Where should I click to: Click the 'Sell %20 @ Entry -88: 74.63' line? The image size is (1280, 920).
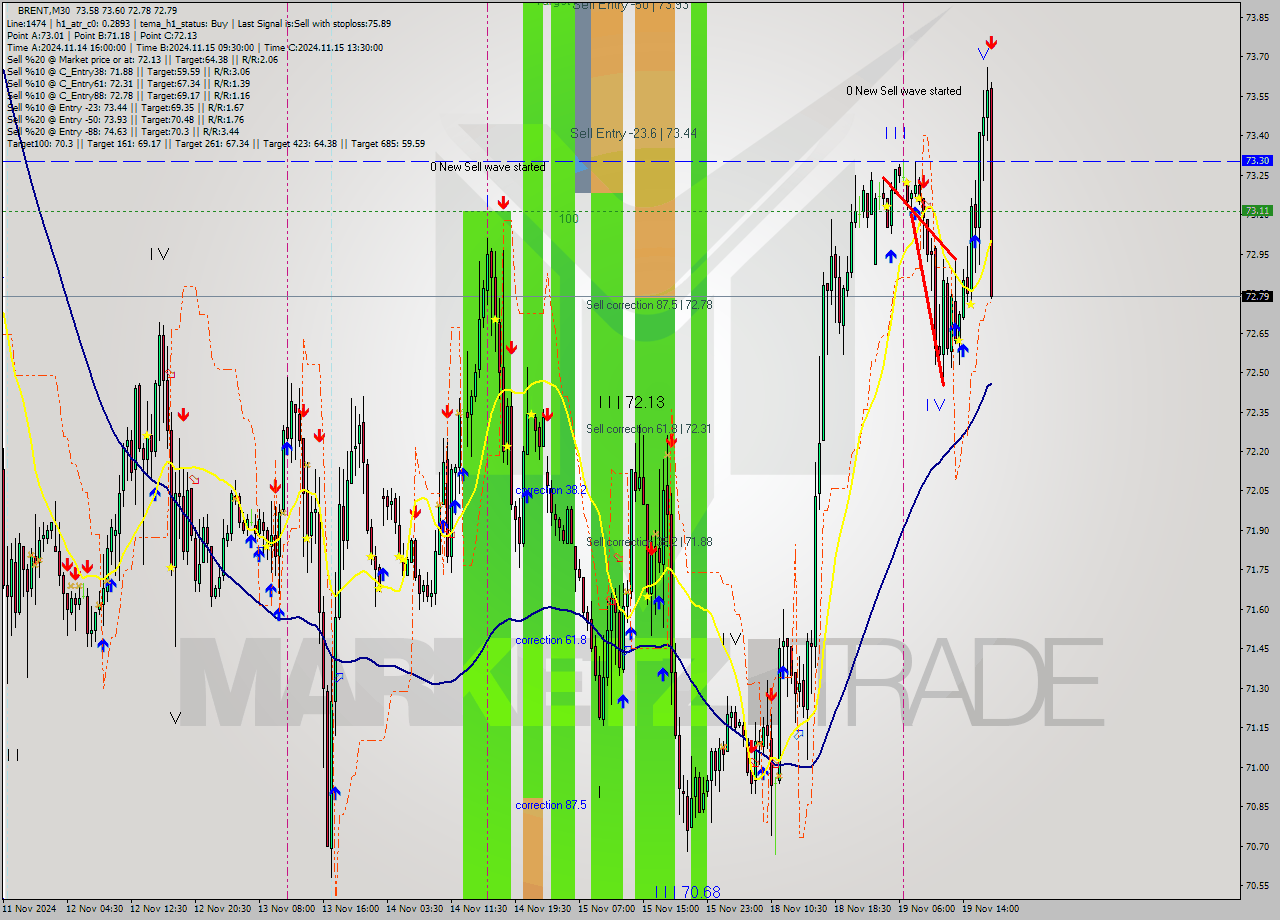[x=122, y=131]
